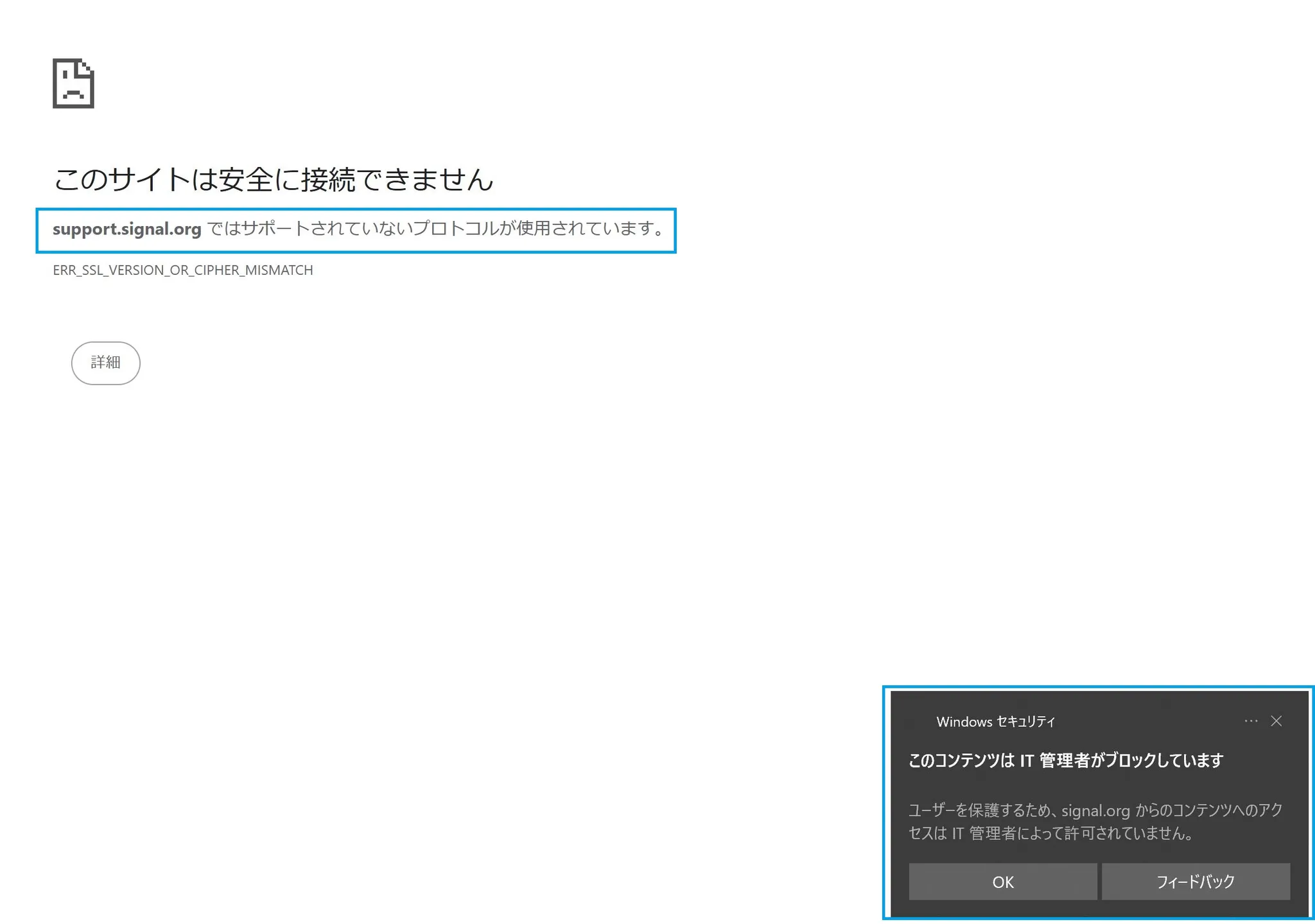Click the フィードバック (Feedback) button

pos(1196,882)
